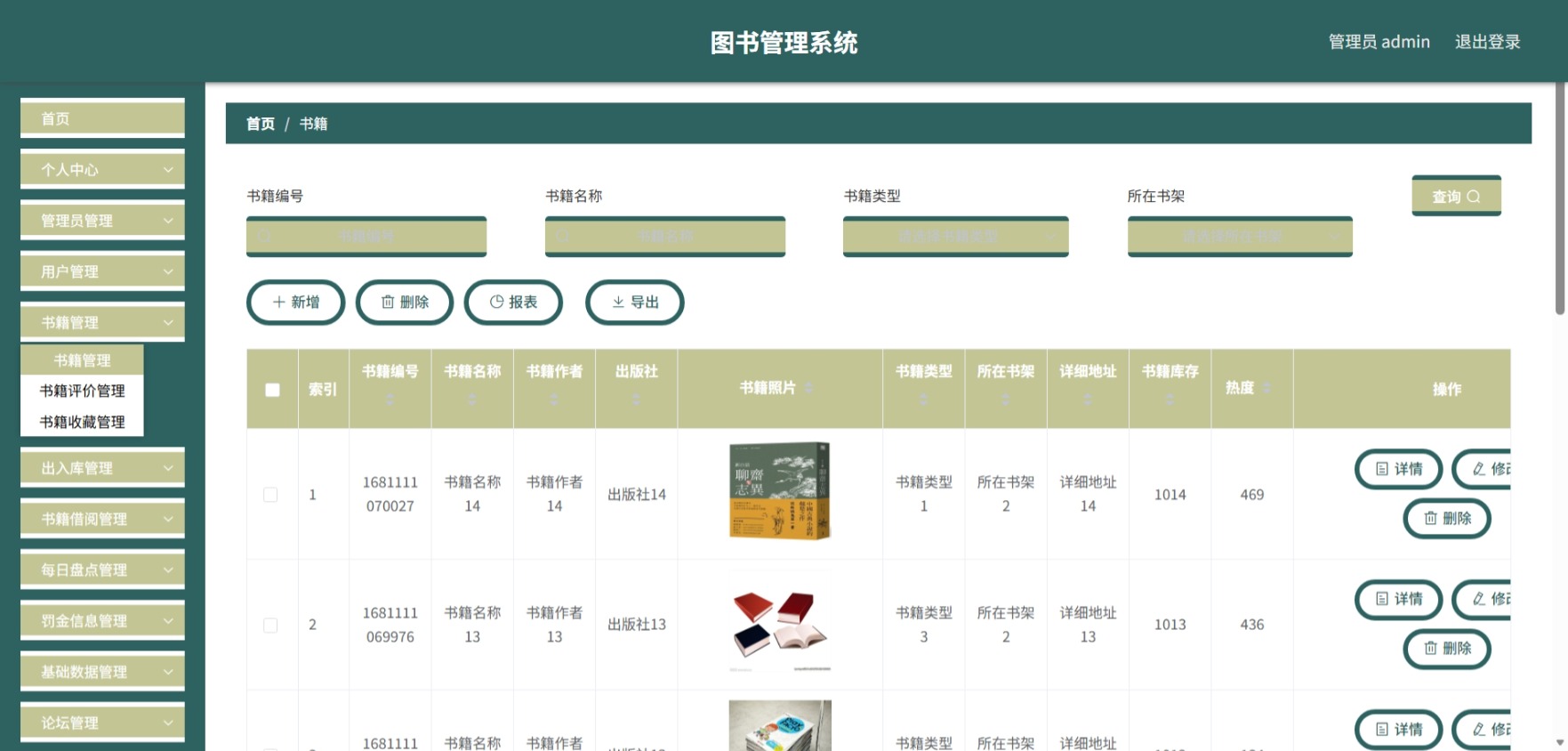Sort by 书籍作者 column sort arrows

pos(554,400)
